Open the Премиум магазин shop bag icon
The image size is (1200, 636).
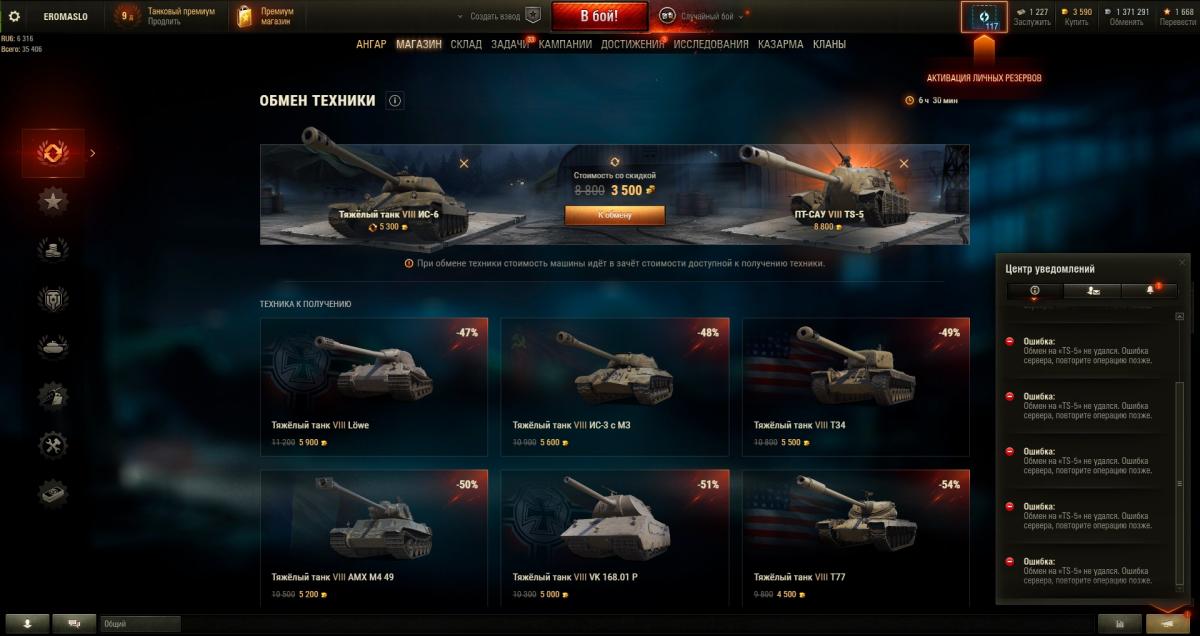tap(244, 16)
